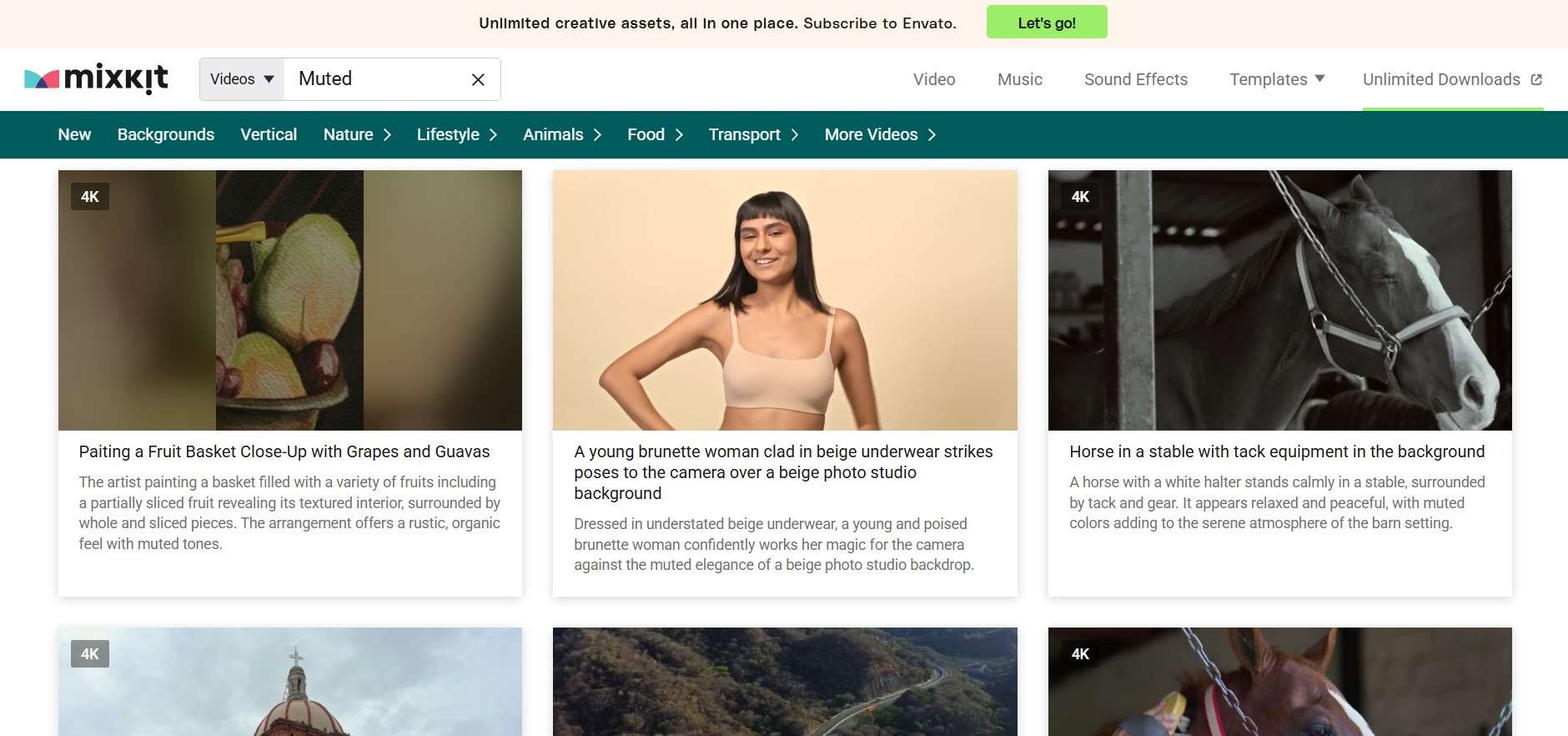1568x736 pixels.
Task: Expand the More Videos chevron arrow
Action: 932,134
